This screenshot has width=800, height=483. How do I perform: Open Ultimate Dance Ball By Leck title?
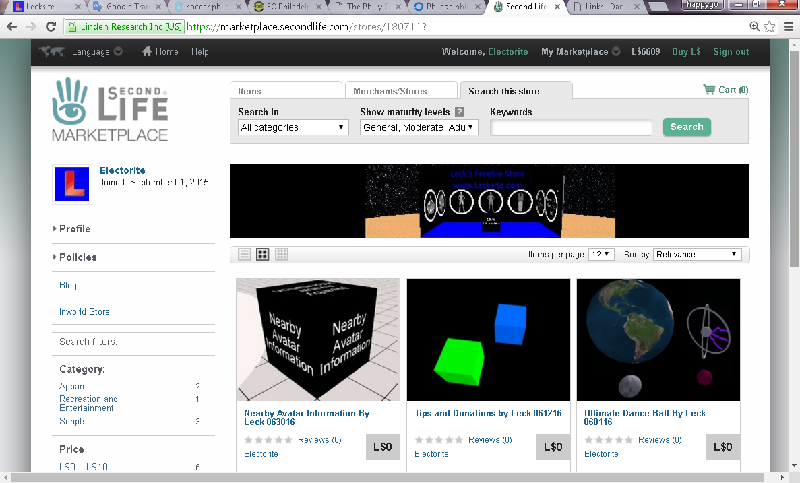[x=645, y=417]
